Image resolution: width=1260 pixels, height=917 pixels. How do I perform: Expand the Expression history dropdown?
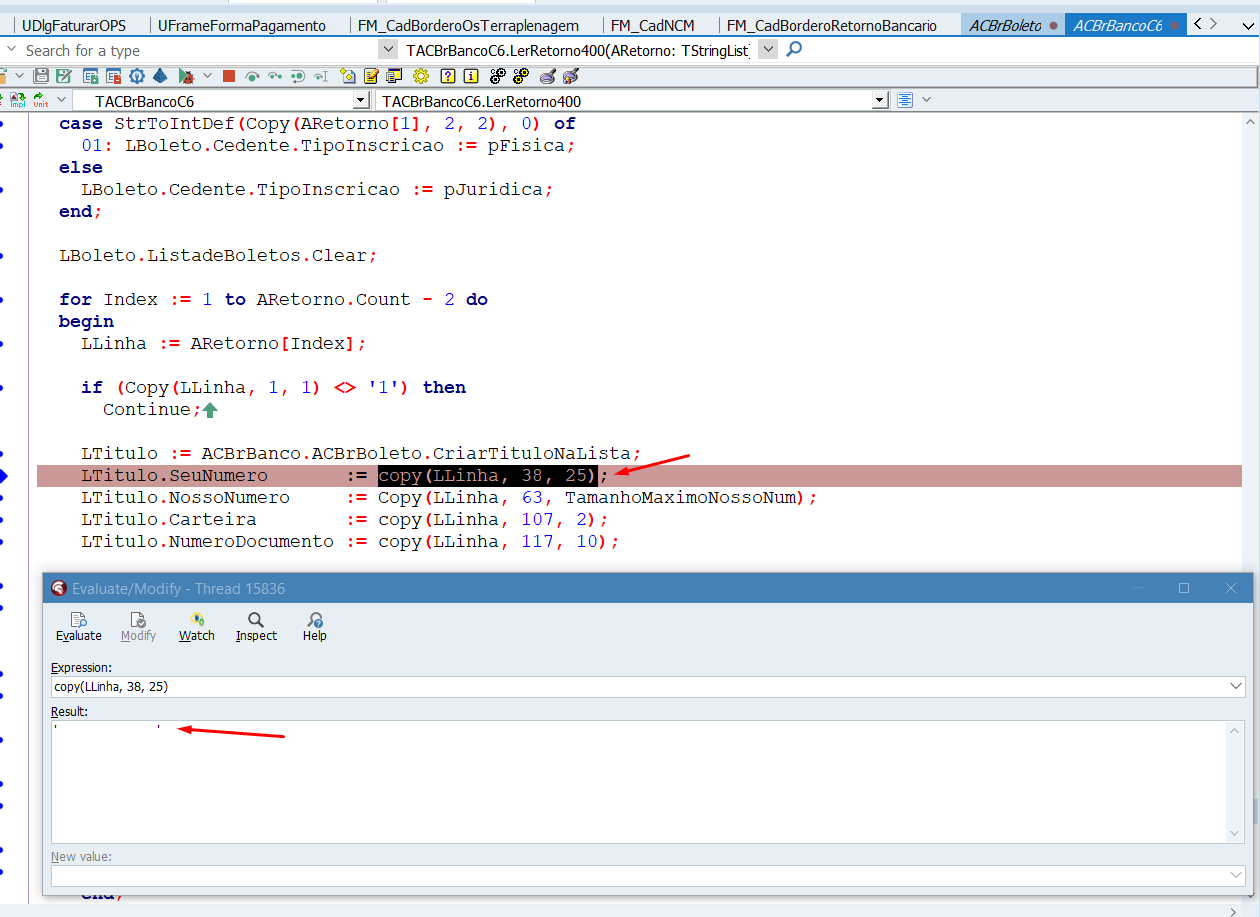[1237, 686]
